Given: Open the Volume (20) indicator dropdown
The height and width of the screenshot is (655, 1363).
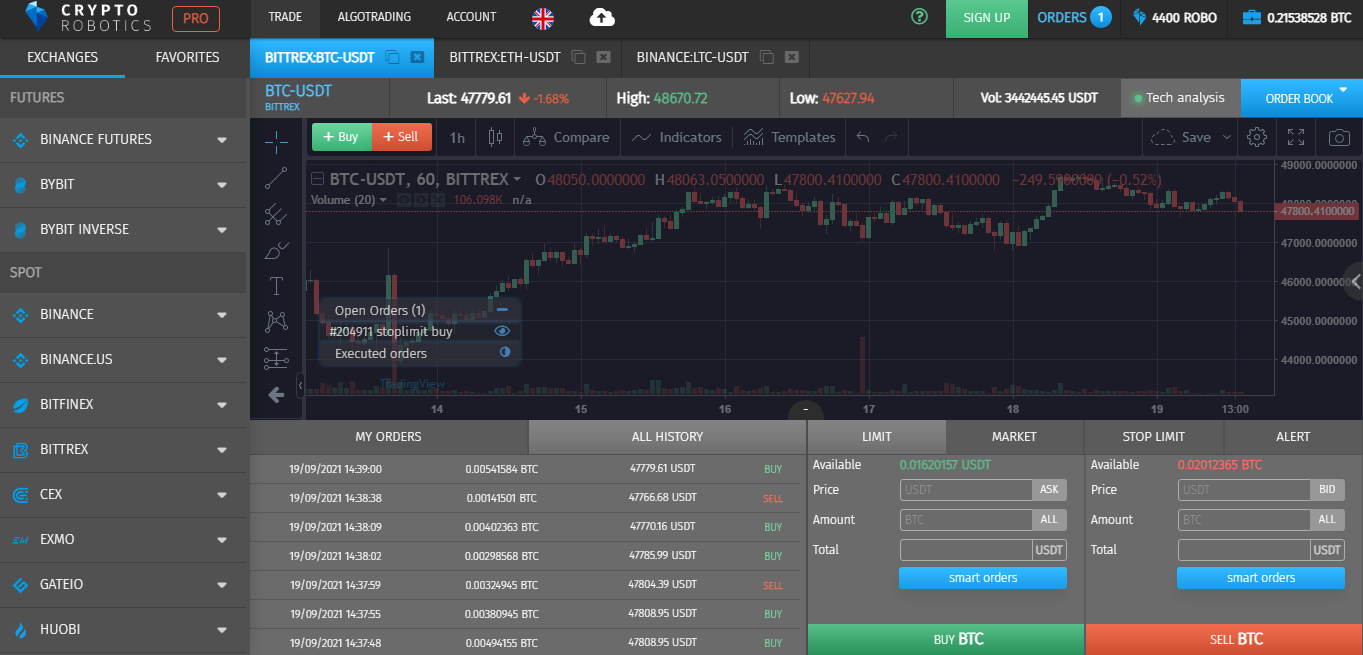Looking at the screenshot, I should 383,200.
